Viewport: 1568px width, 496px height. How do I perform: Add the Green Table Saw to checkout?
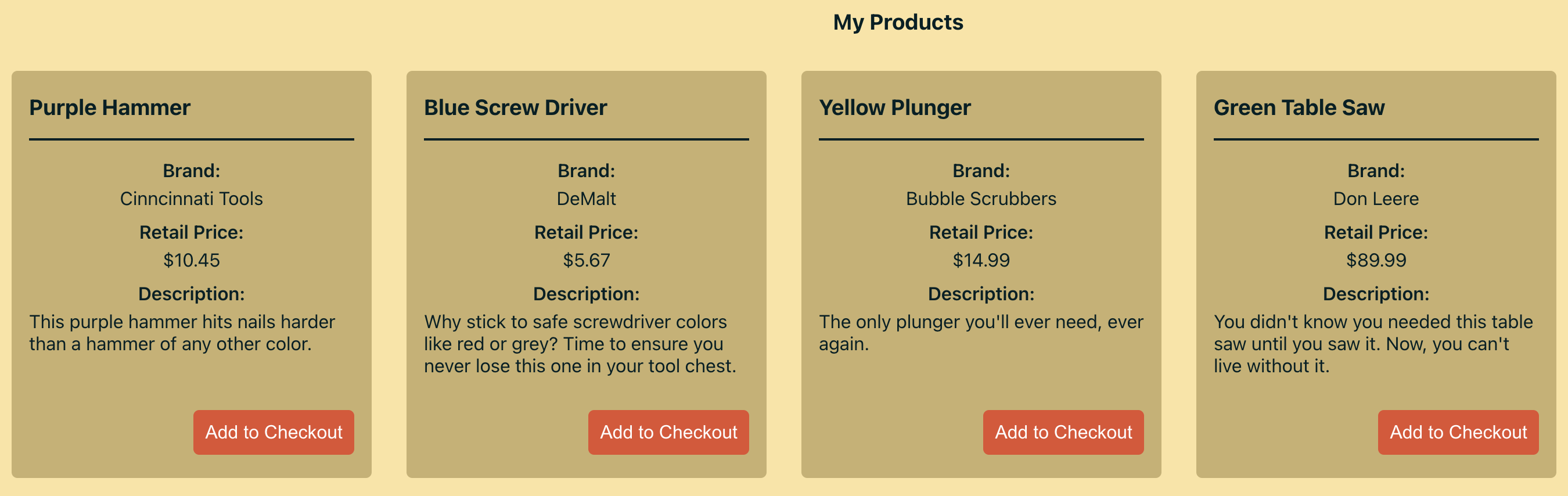point(1458,432)
